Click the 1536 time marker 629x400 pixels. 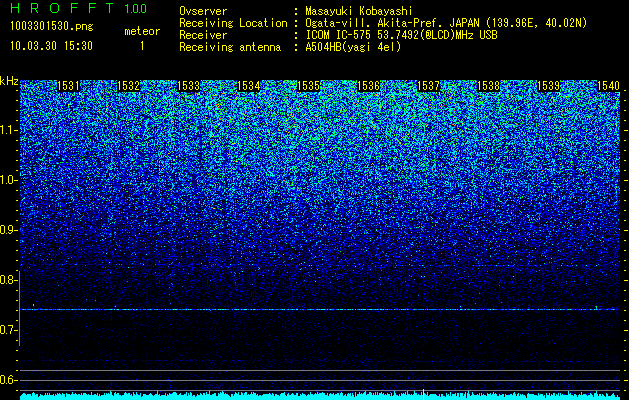click(369, 86)
